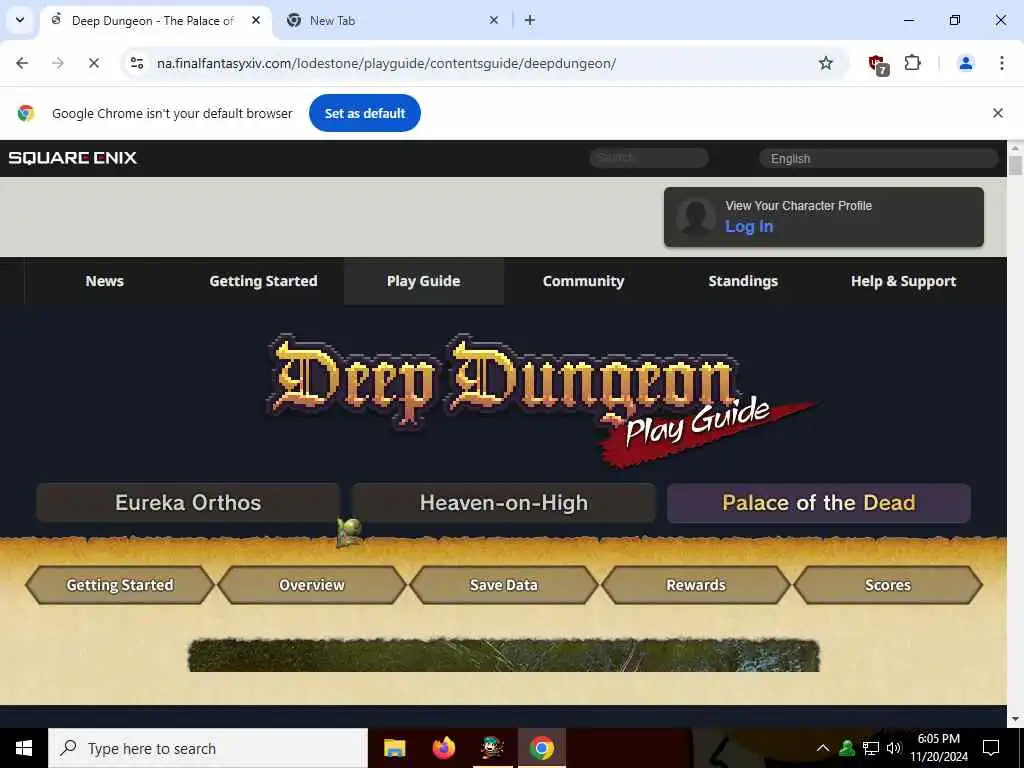The width and height of the screenshot is (1024, 768).
Task: Open the red shield extension icon
Action: (x=878, y=63)
